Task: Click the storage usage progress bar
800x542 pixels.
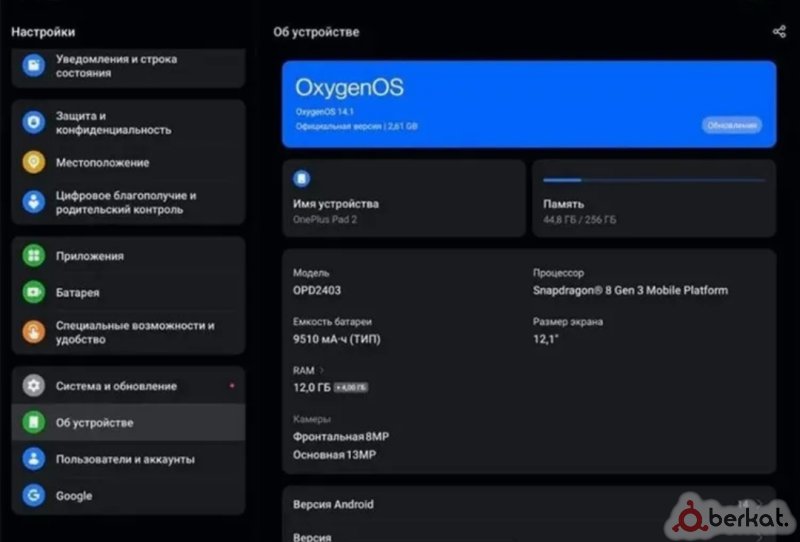Action: (654, 180)
